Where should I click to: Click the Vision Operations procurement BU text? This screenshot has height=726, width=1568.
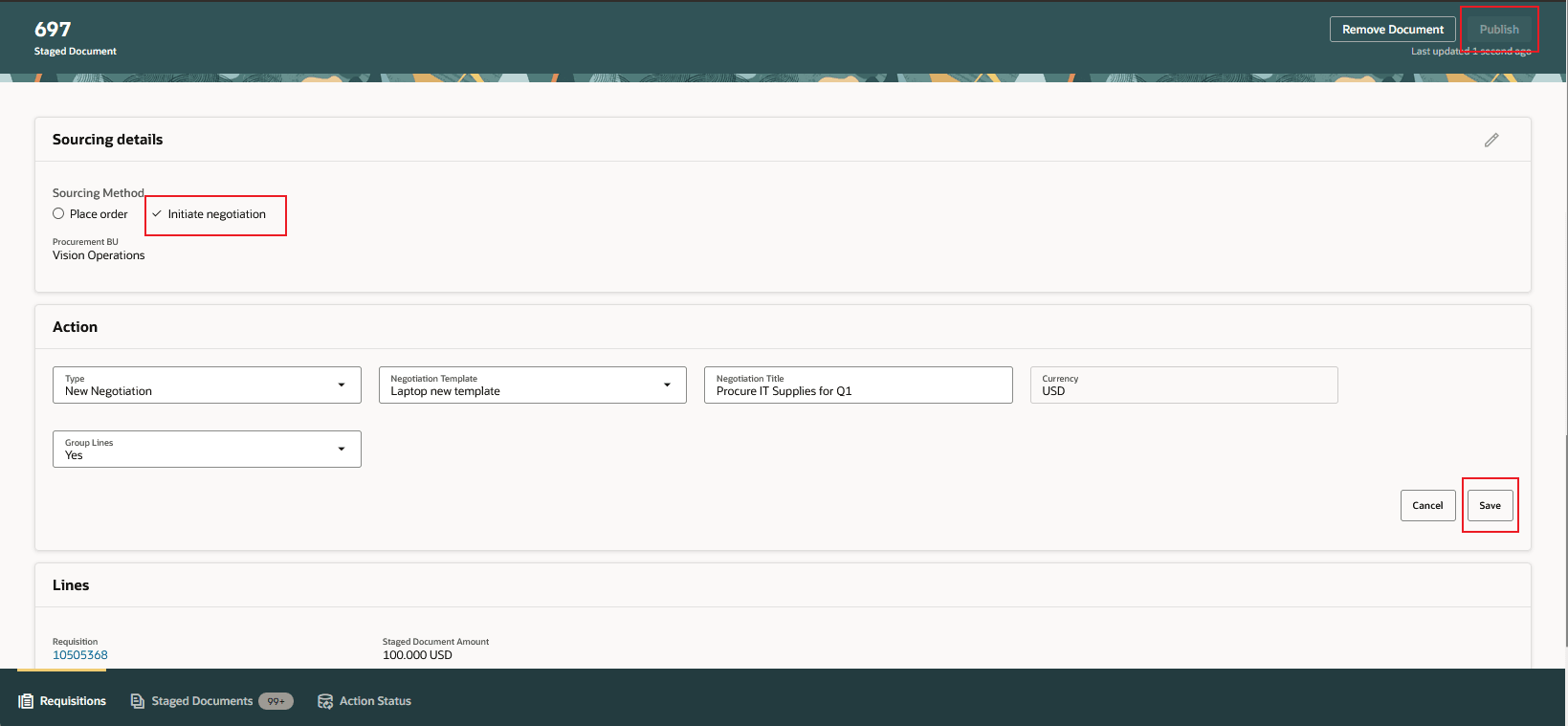point(99,255)
